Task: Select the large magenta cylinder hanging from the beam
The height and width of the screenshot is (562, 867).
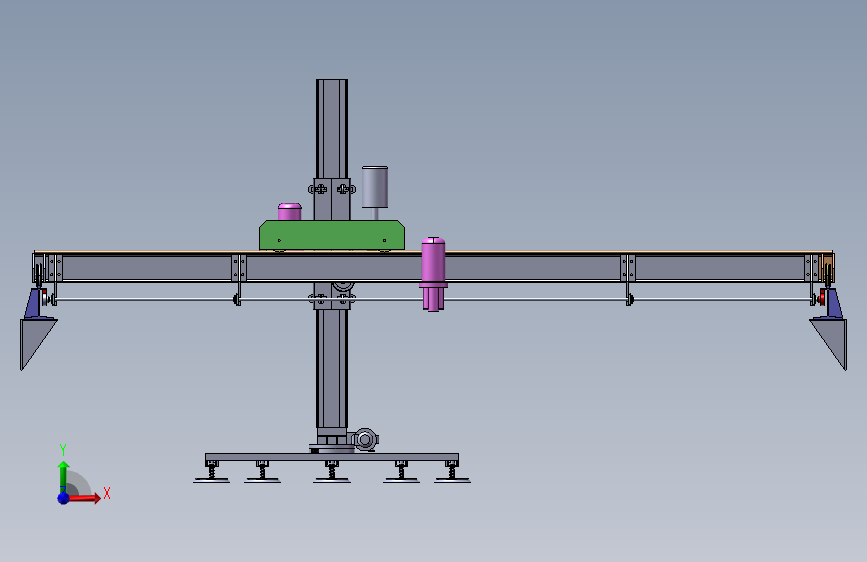Action: 433,274
